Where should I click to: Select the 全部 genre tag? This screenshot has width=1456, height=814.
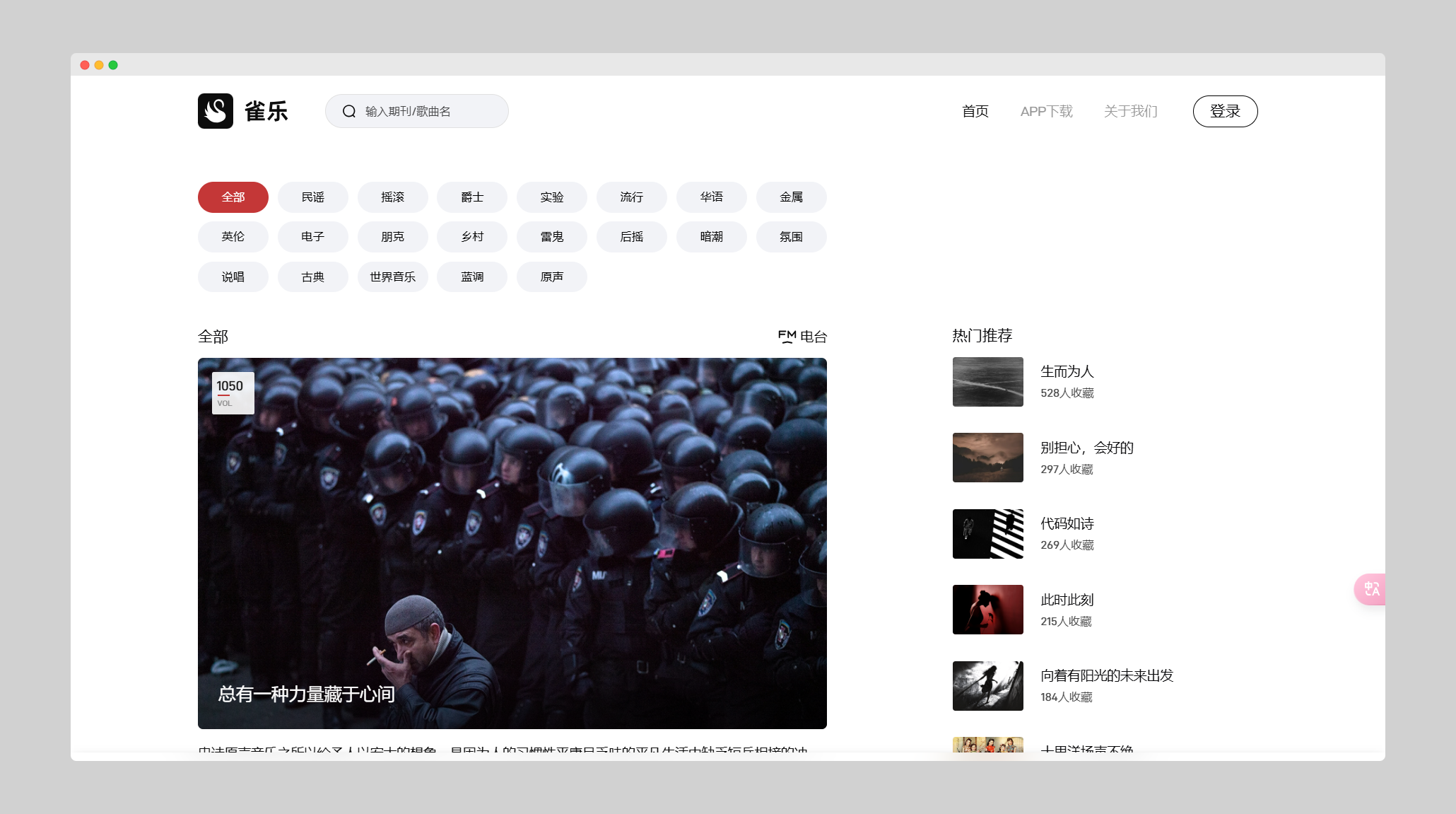[233, 197]
